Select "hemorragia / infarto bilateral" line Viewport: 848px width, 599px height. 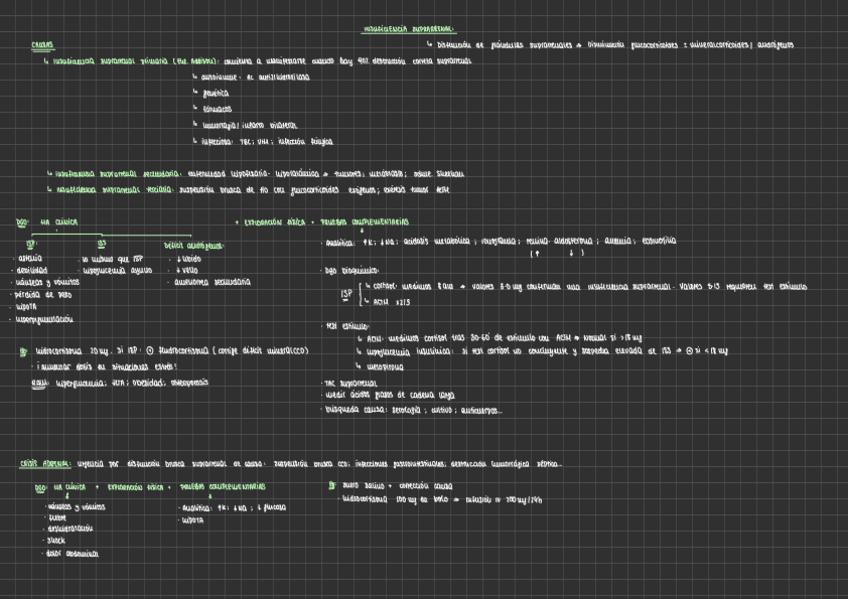(x=249, y=125)
